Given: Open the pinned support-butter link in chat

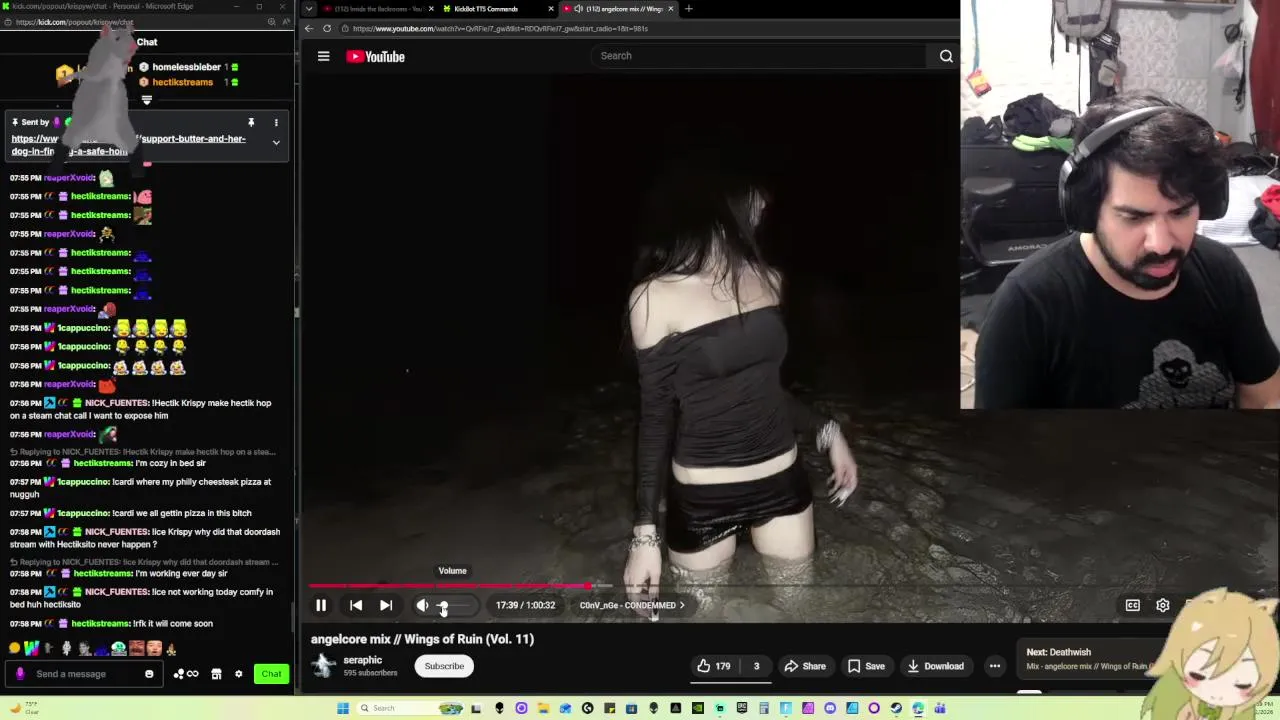Looking at the screenshot, I should tap(128, 145).
